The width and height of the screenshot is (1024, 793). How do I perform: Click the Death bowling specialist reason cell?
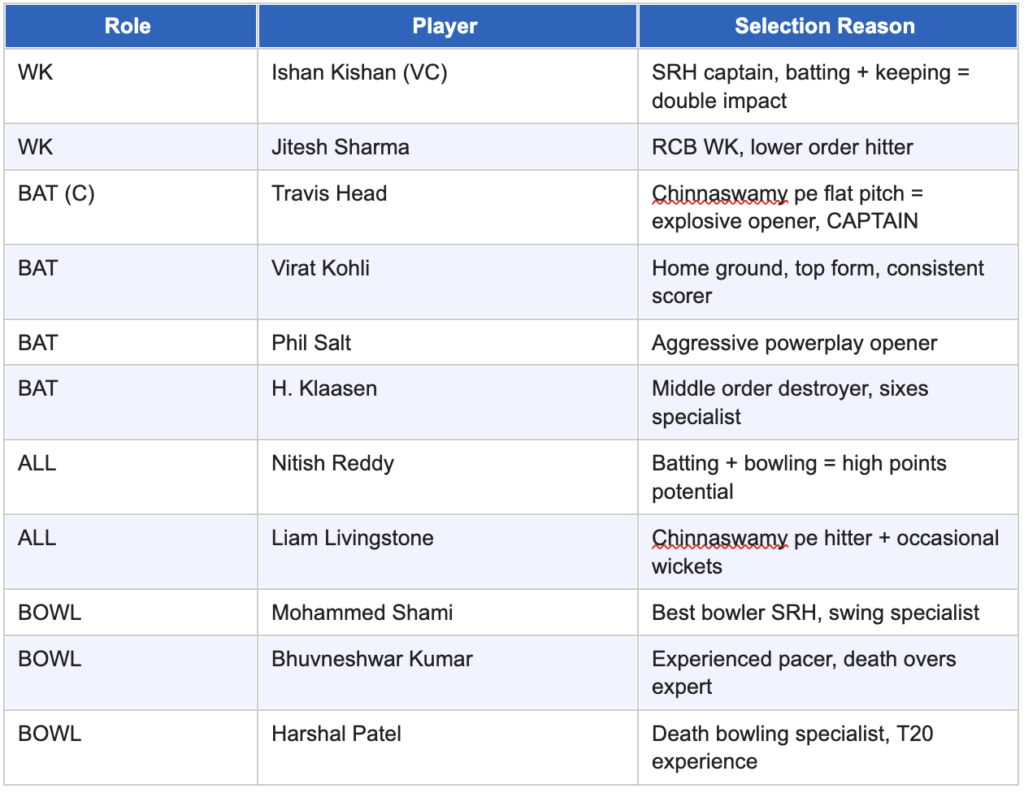(x=827, y=747)
